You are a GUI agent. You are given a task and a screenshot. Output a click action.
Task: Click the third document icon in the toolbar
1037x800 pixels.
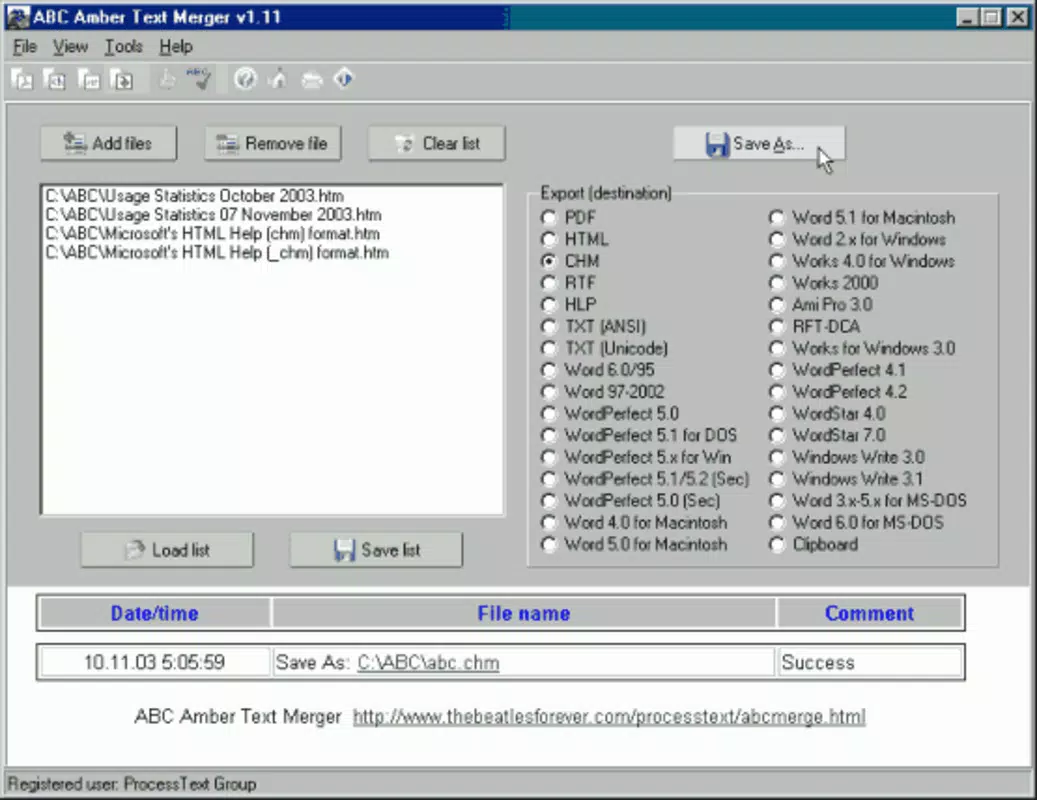click(x=89, y=80)
